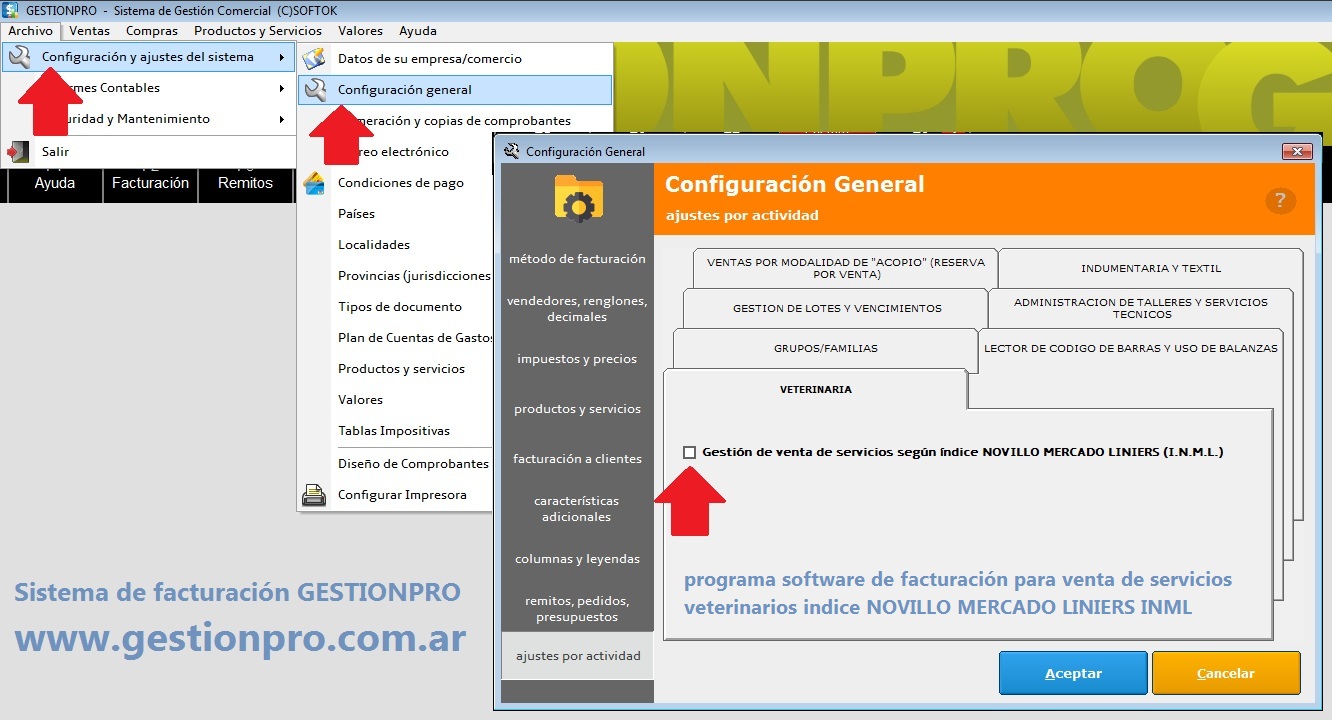Choose Salir from the Archivo menu
This screenshot has width=1332, height=720.
click(x=149, y=151)
